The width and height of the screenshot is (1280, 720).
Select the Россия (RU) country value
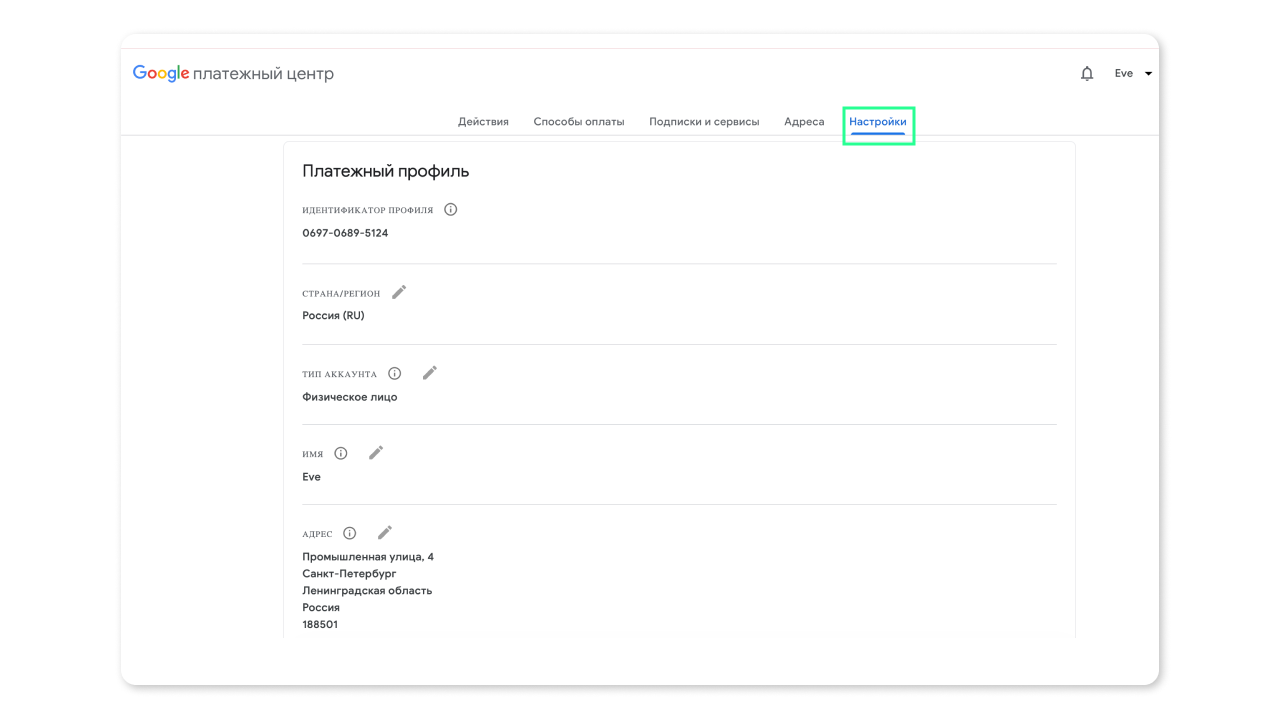332,315
